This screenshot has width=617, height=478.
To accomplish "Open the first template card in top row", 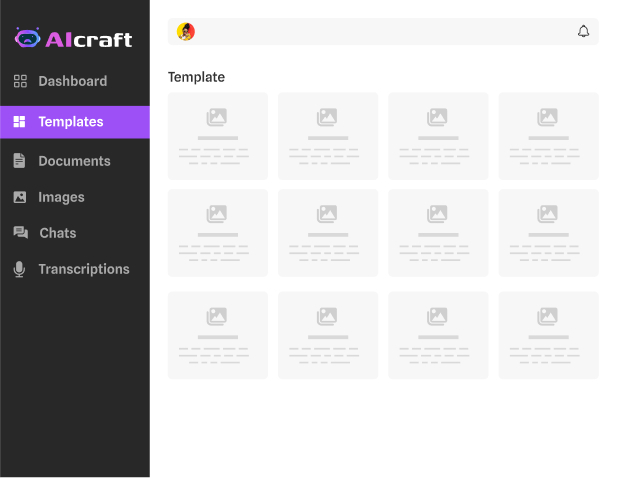I will (x=218, y=136).
